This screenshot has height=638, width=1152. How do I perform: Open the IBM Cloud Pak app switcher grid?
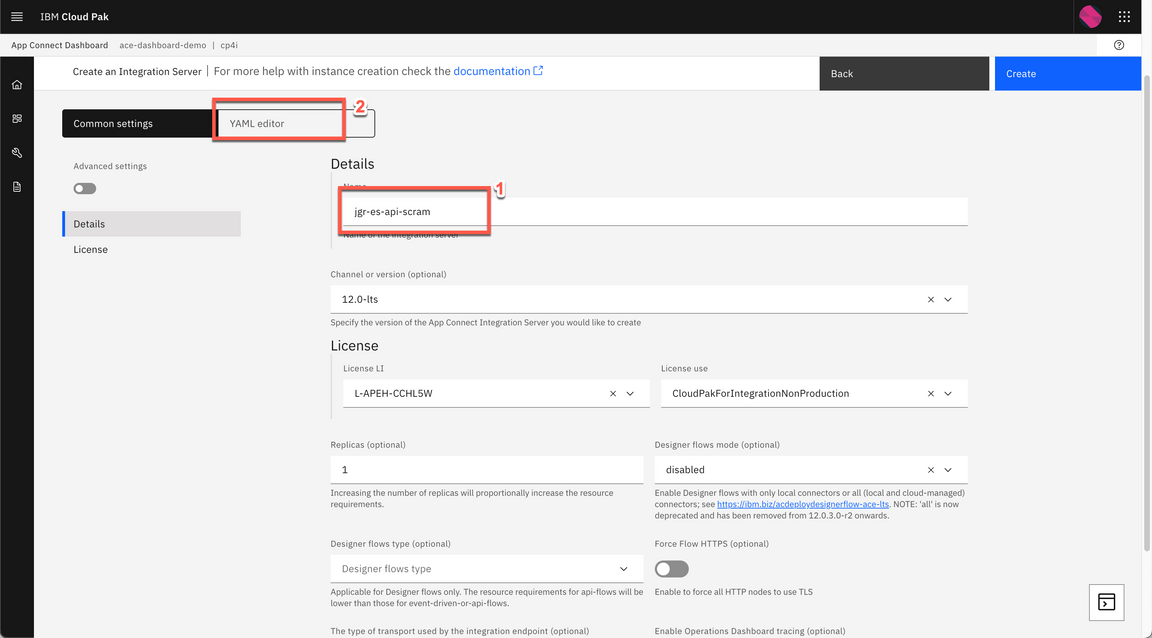(1123, 16)
